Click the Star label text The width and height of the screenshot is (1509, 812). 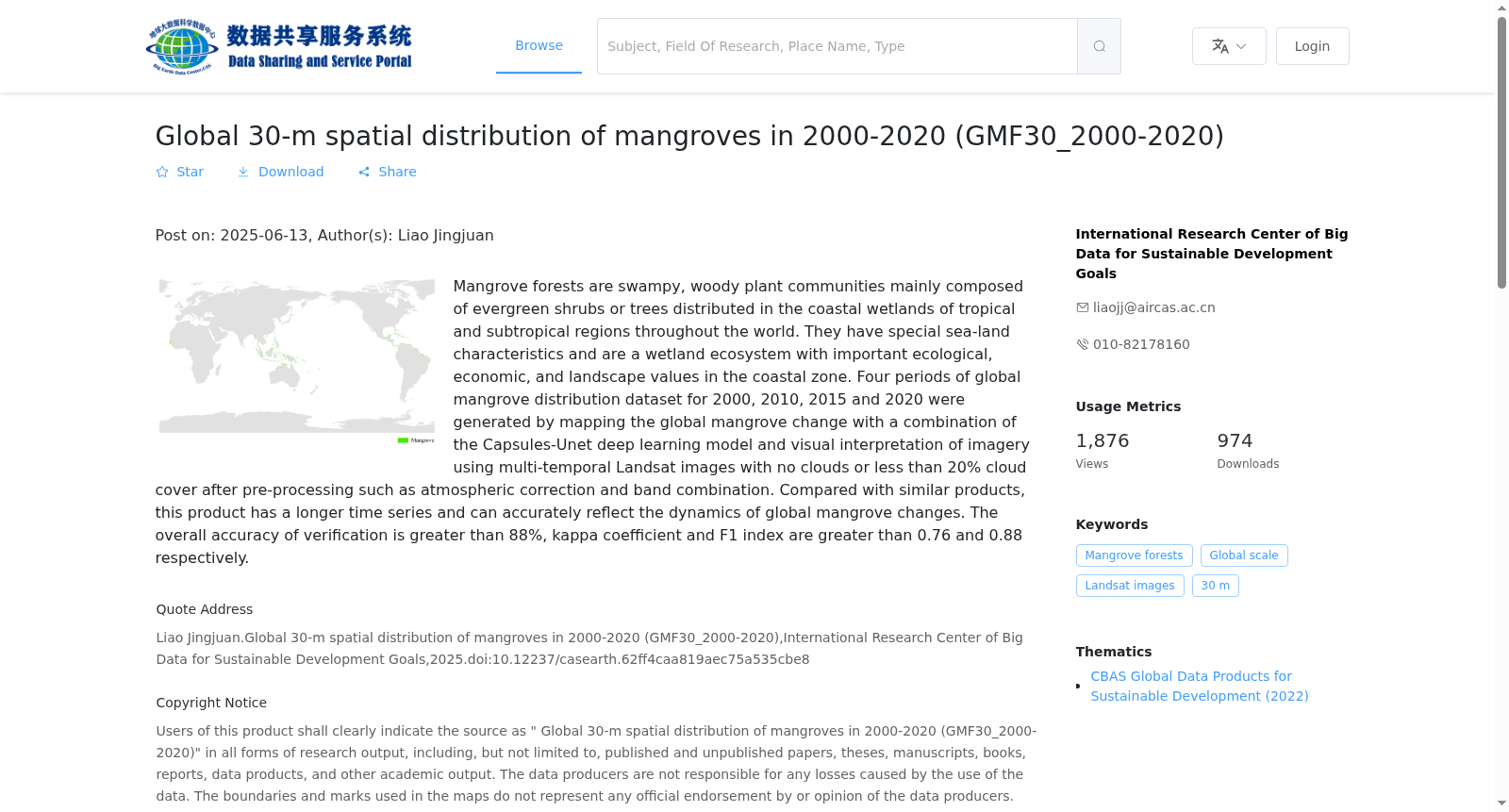190,172
